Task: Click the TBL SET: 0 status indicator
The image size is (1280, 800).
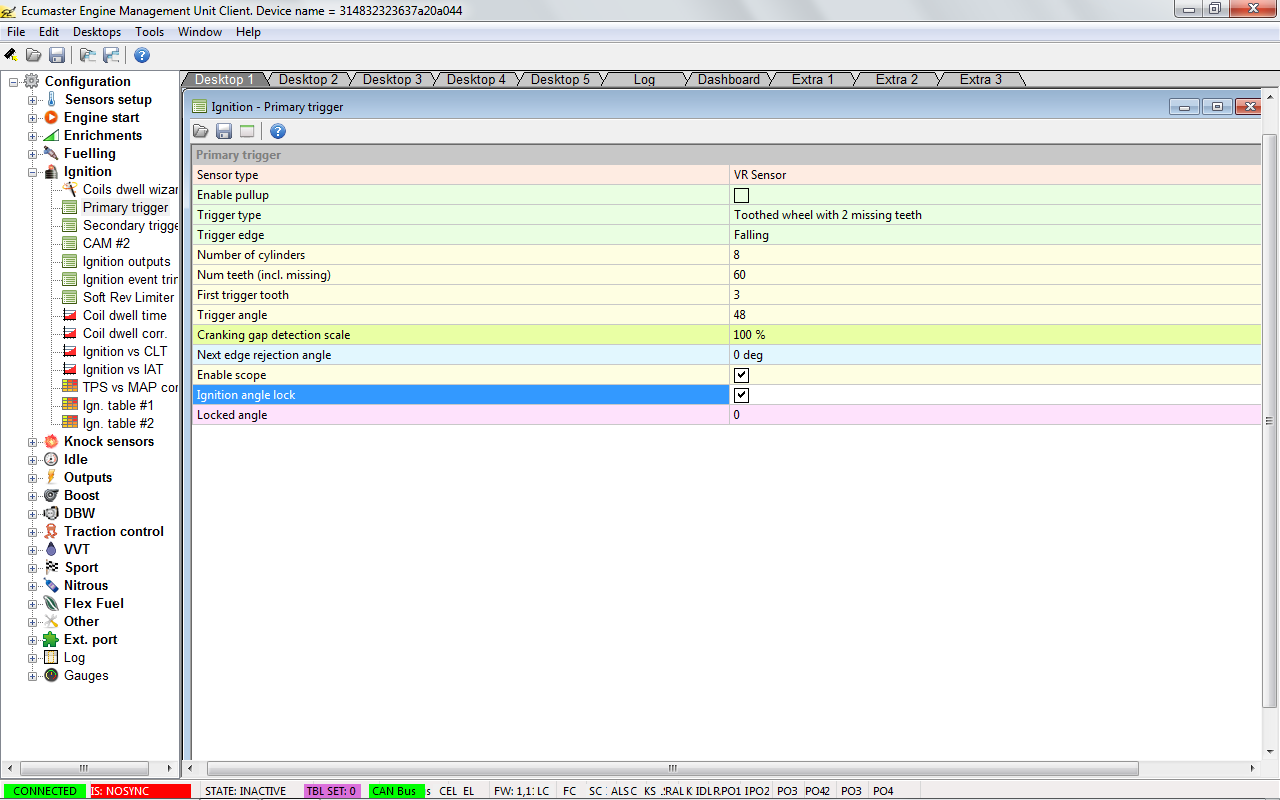Action: coord(331,791)
